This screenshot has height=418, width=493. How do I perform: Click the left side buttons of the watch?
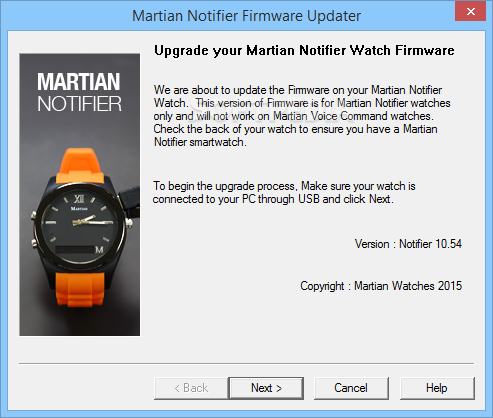34,229
